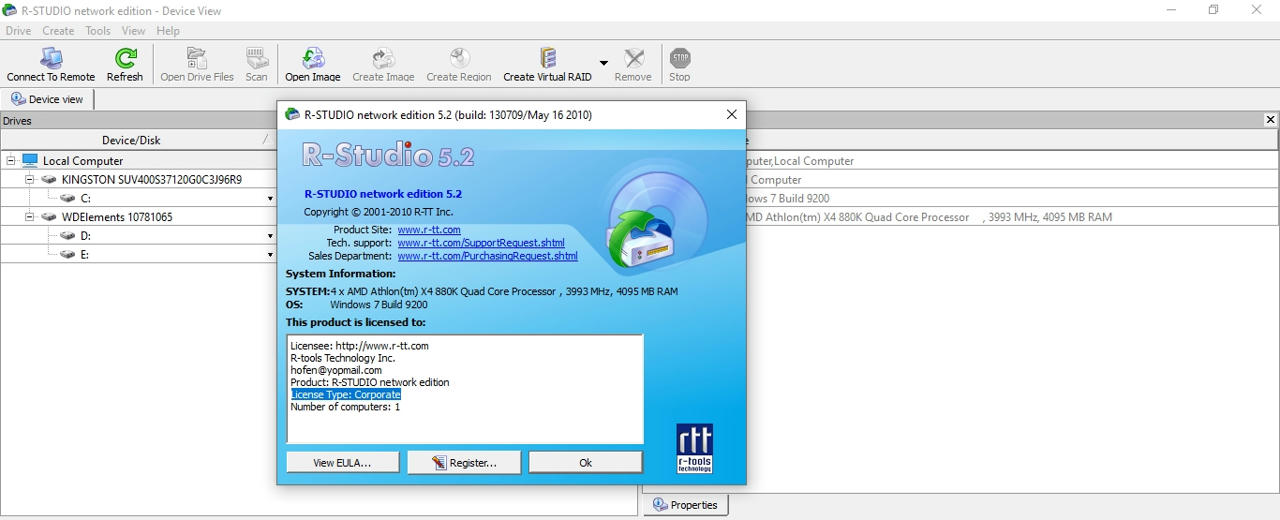Click the R-Studio disc recovery logo image
This screenshot has width=1280, height=520.
pyautogui.click(x=655, y=220)
